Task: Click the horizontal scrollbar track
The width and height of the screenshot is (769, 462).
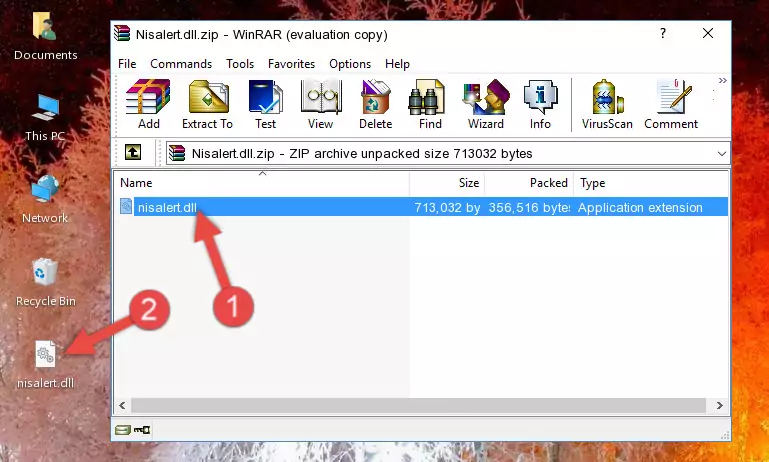Action: [x=418, y=406]
